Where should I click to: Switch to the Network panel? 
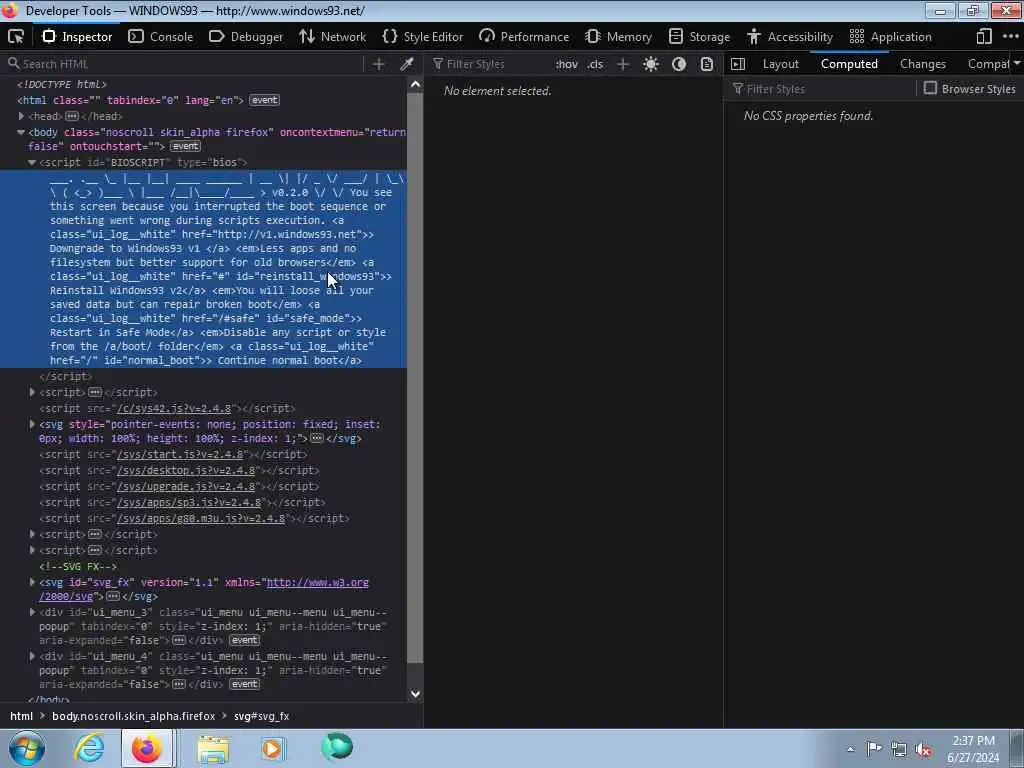332,37
